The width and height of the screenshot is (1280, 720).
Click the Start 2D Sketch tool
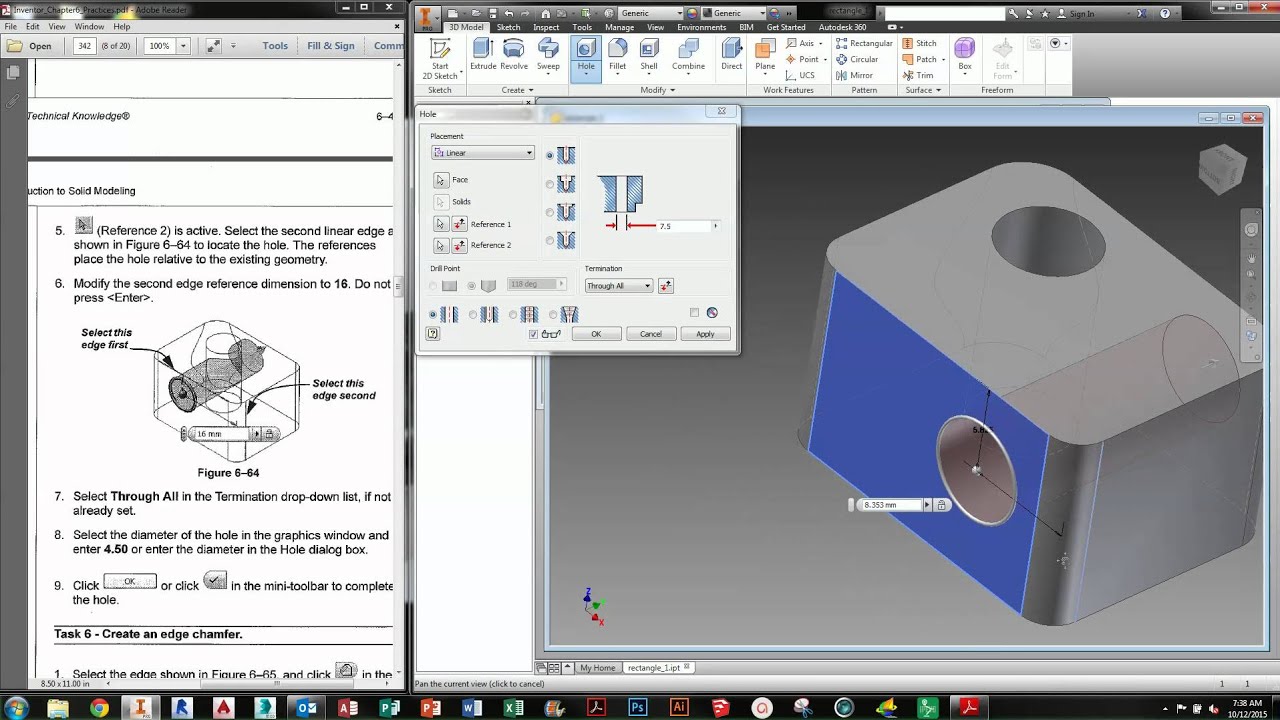[440, 59]
